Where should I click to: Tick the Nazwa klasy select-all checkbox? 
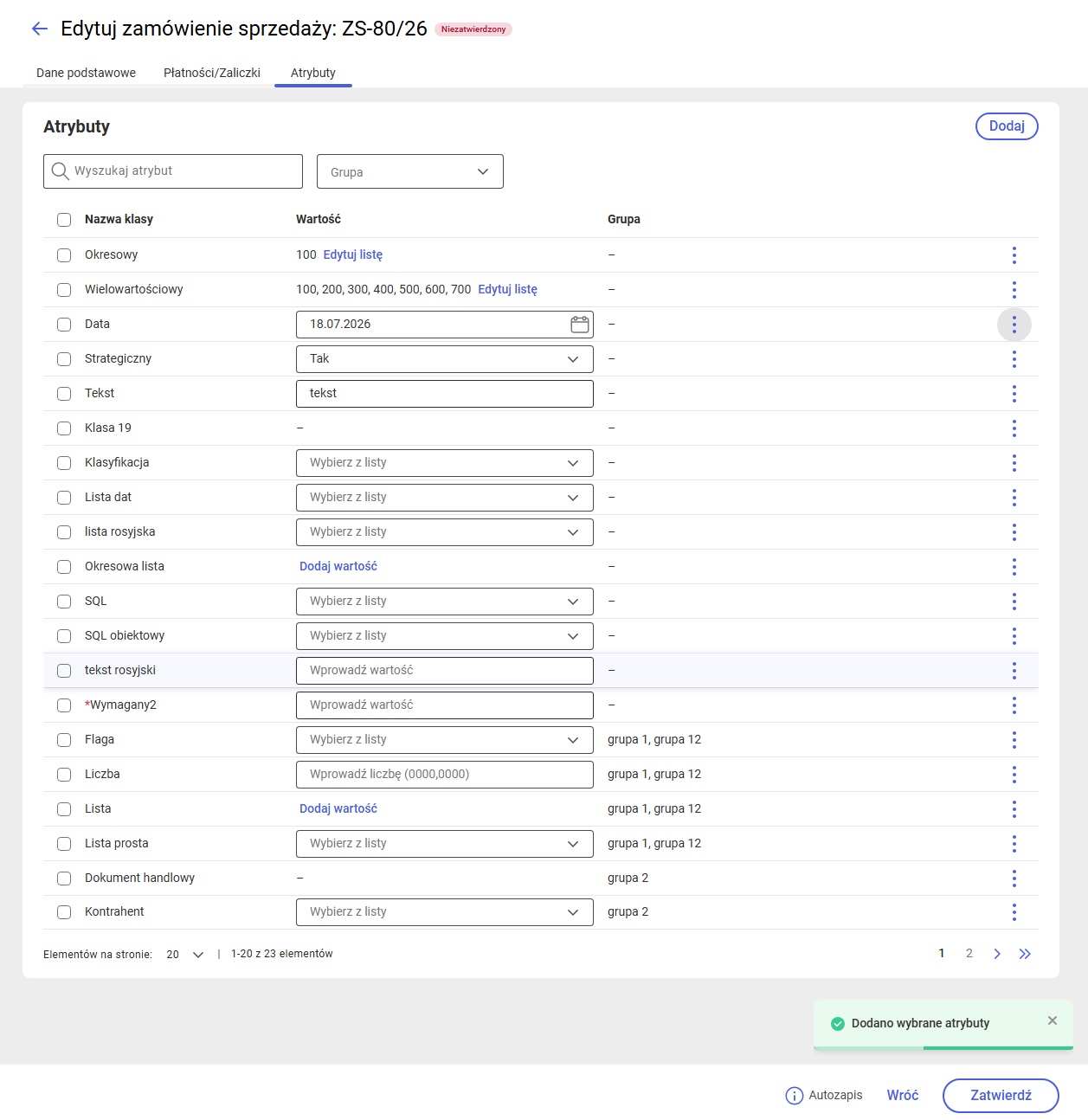point(64,220)
